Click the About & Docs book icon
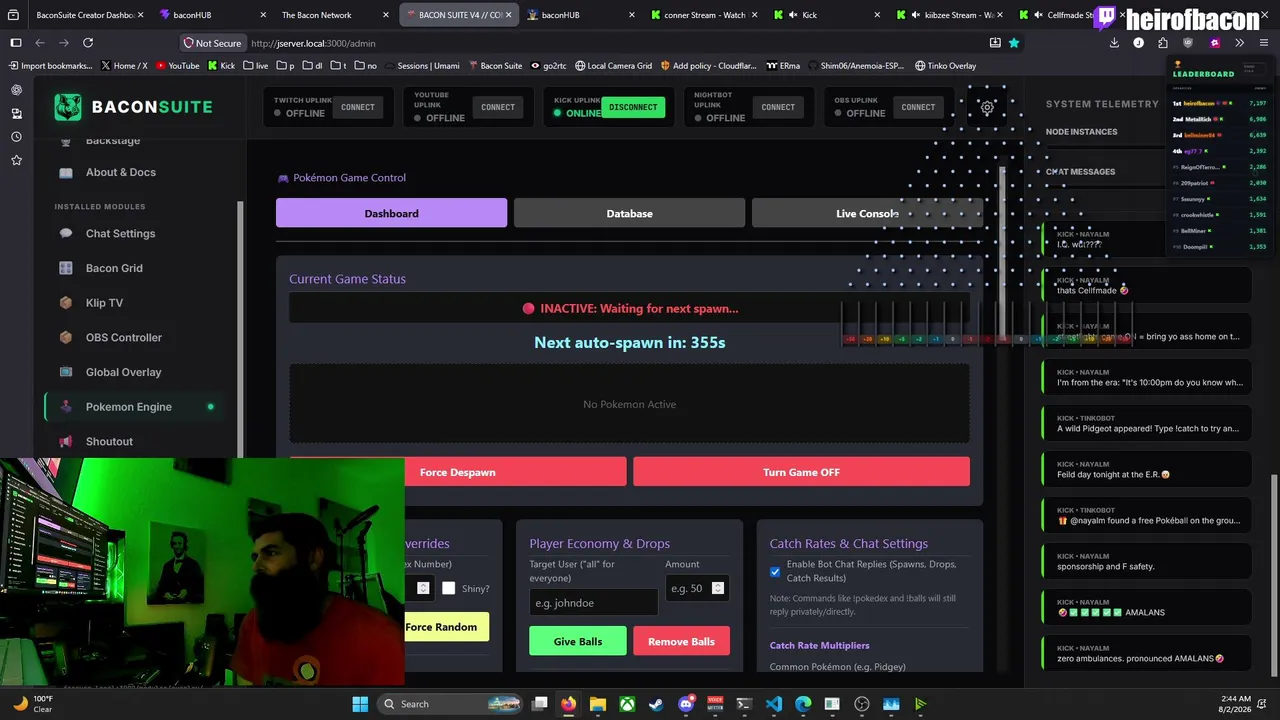1280x720 pixels. (66, 172)
